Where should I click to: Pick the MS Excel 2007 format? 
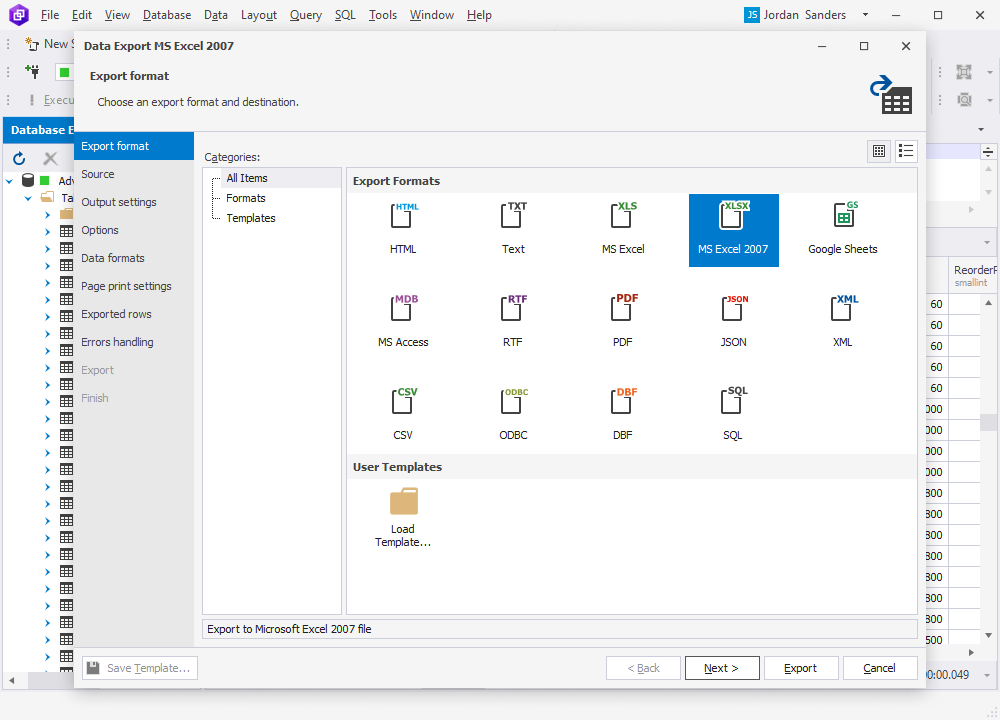(733, 230)
